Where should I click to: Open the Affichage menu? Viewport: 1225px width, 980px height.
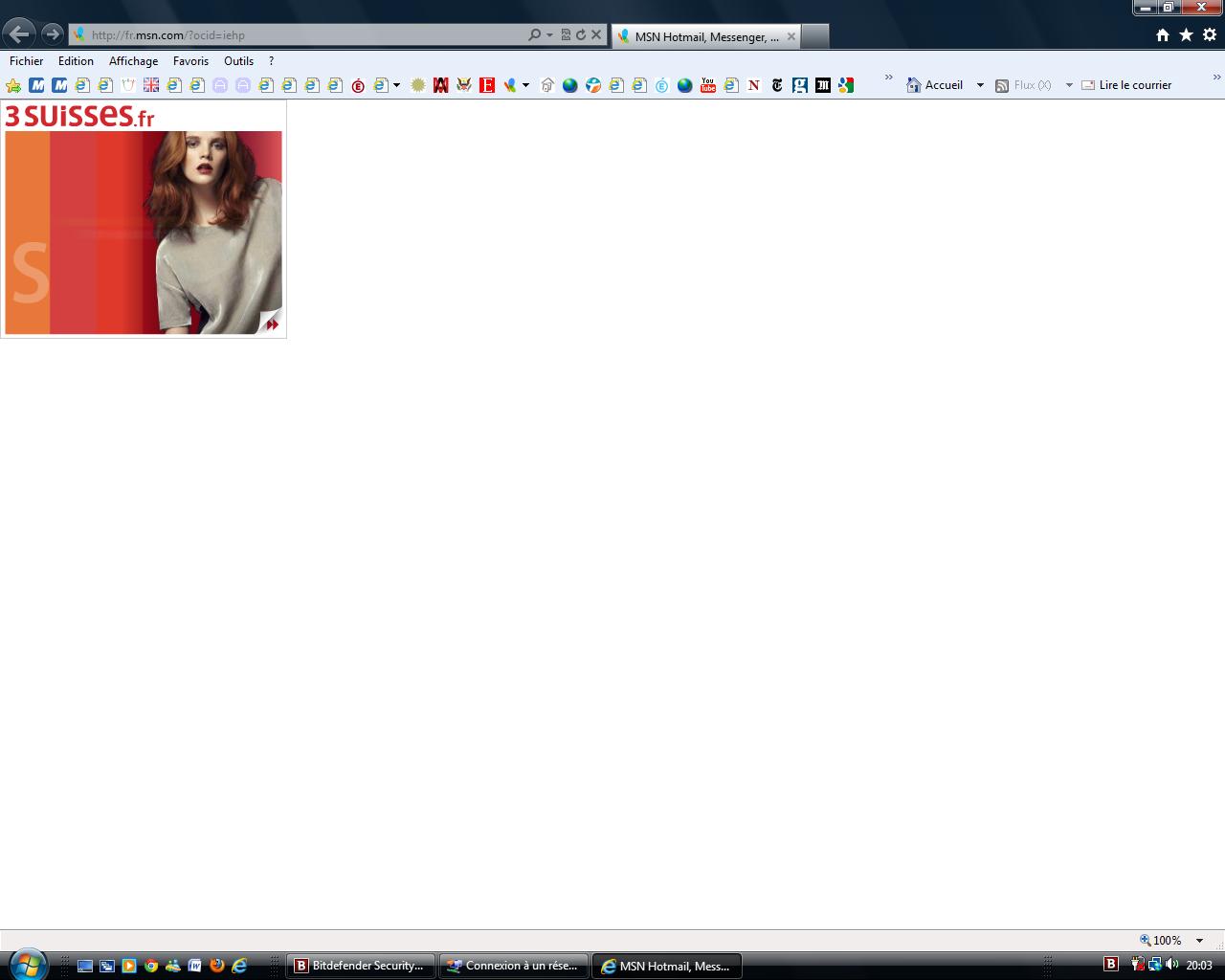coord(133,60)
